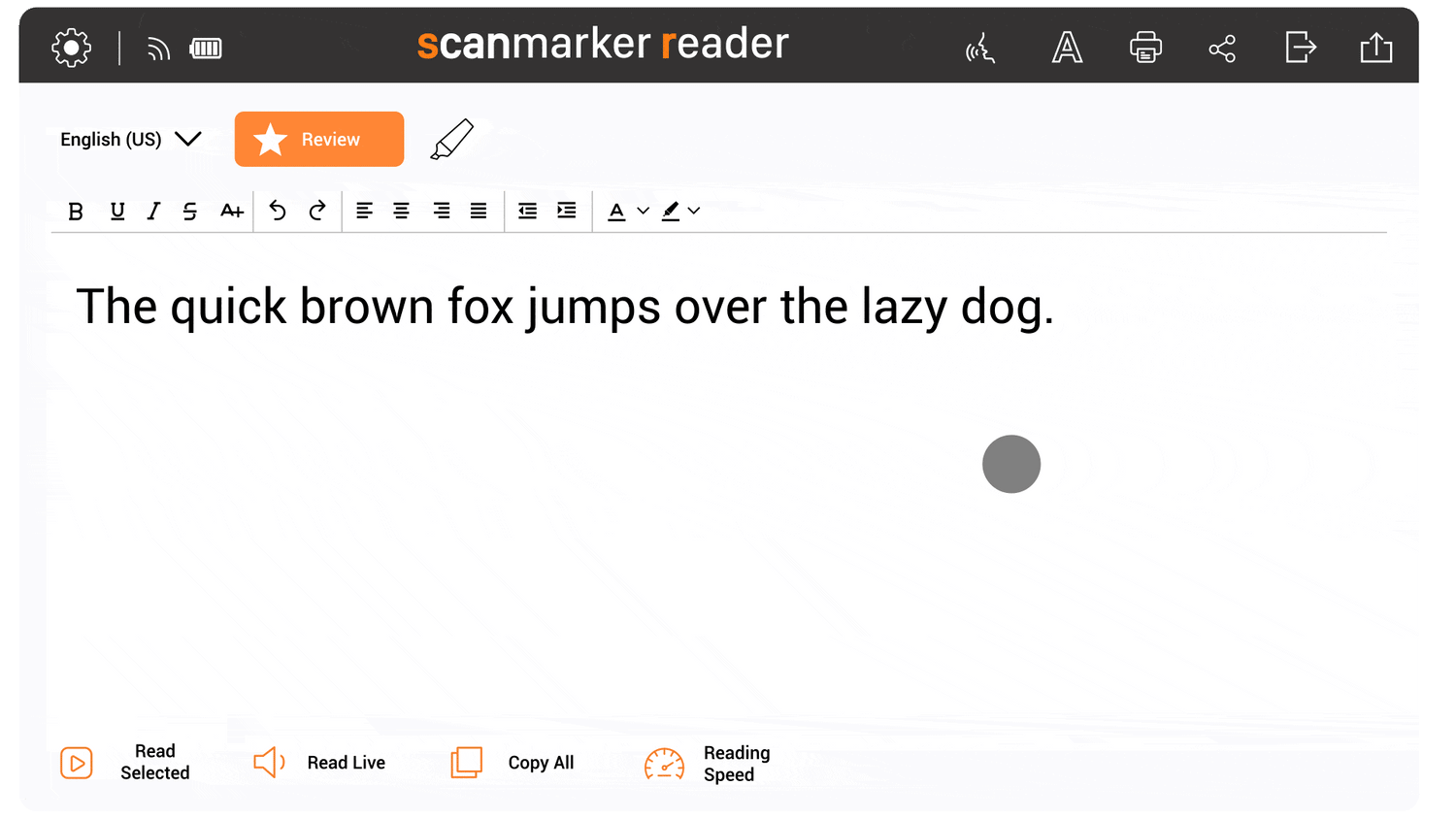Open the English (US) language dropdown

point(130,139)
